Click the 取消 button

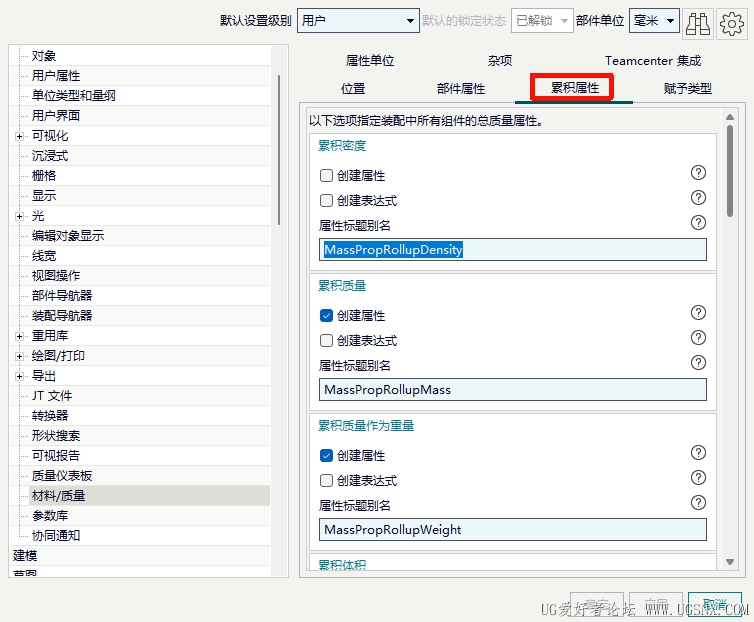click(x=715, y=604)
